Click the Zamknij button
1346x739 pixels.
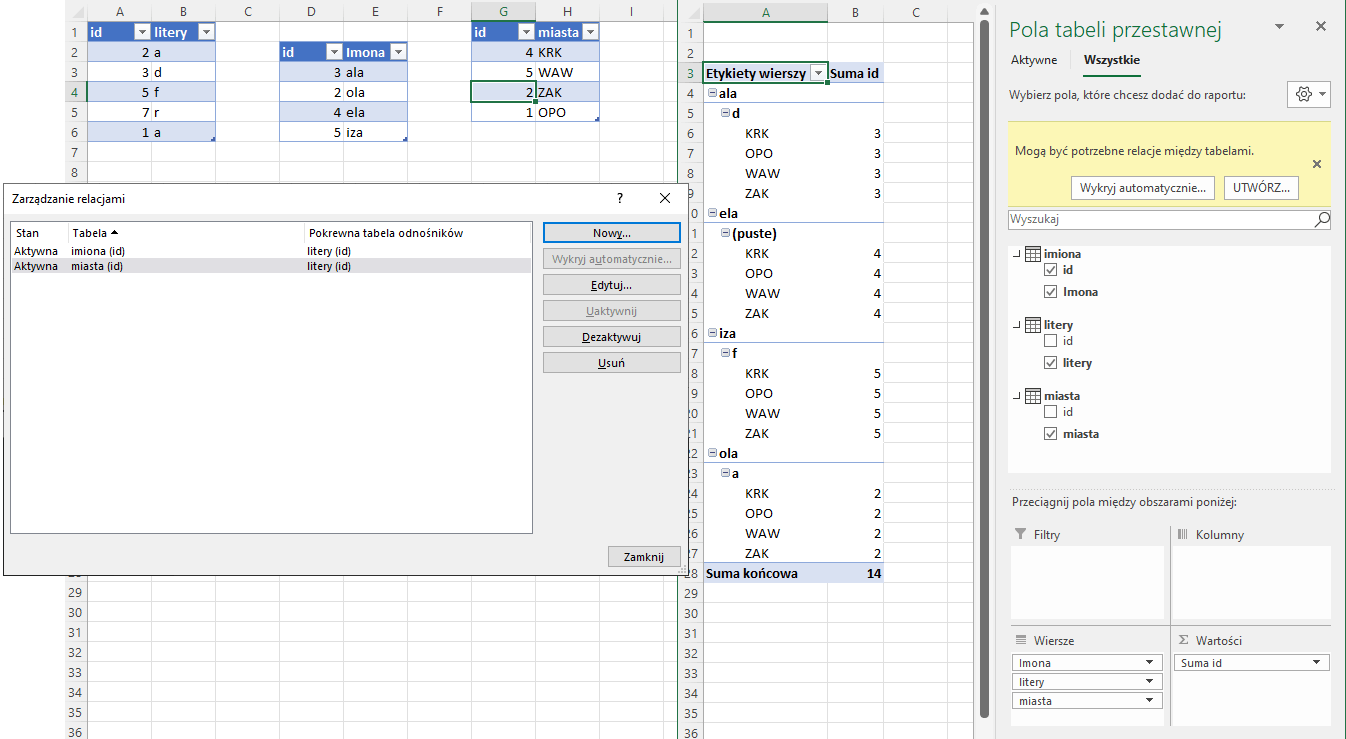644,557
